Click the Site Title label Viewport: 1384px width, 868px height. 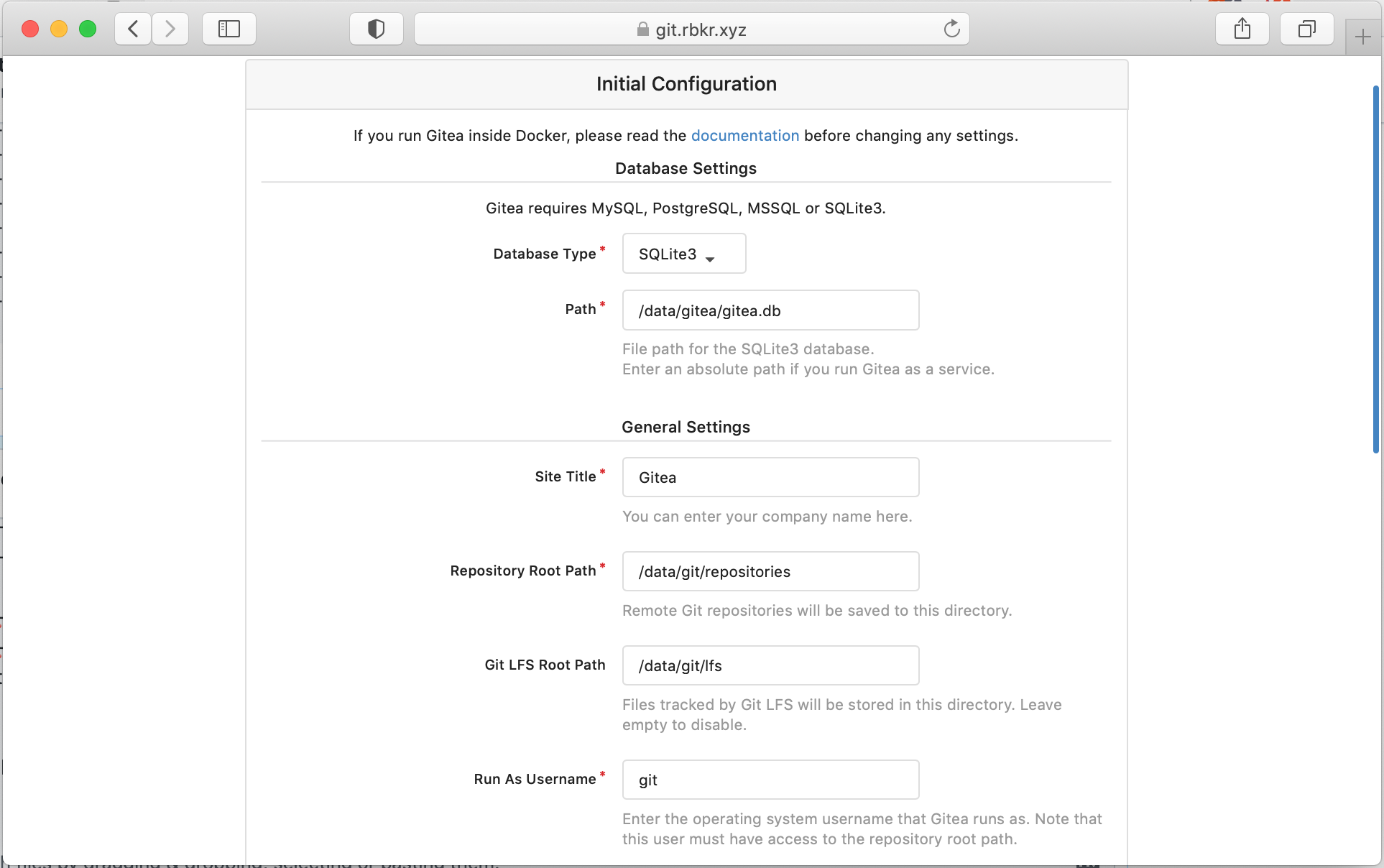[566, 476]
